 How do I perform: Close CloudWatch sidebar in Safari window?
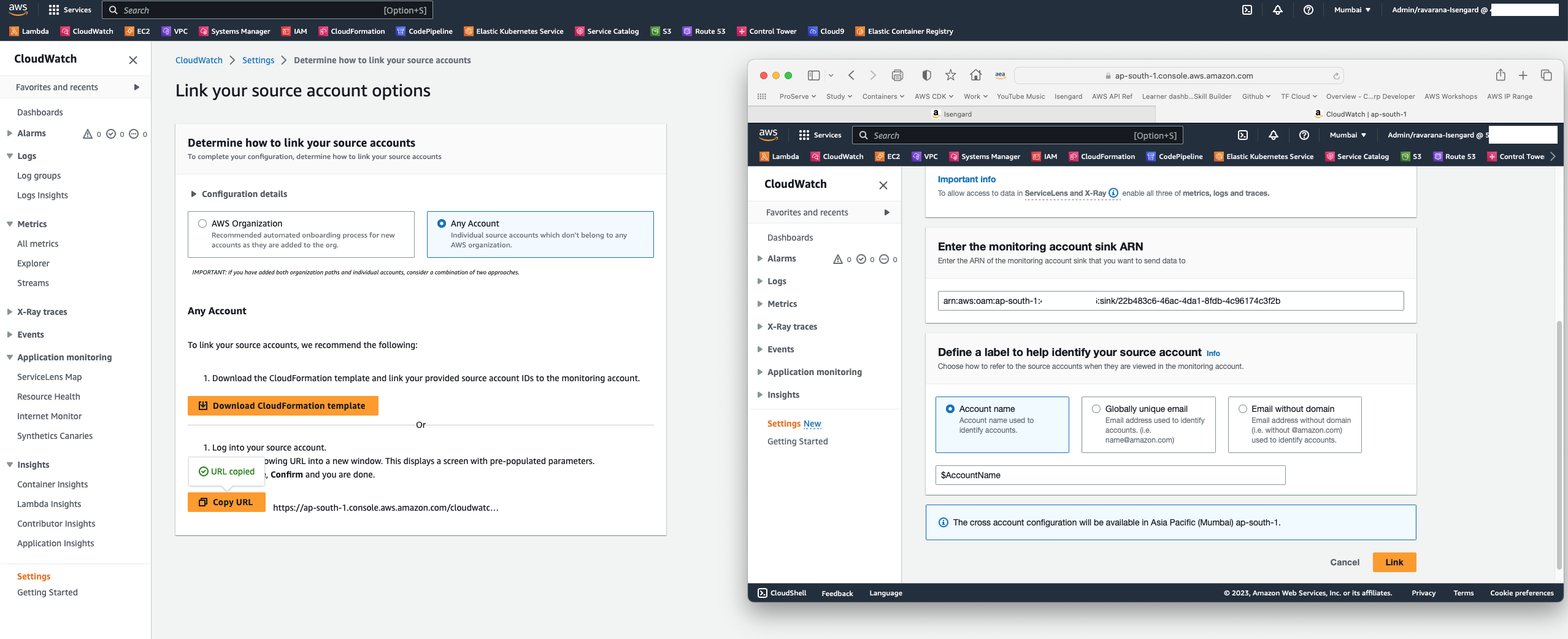[x=883, y=185]
